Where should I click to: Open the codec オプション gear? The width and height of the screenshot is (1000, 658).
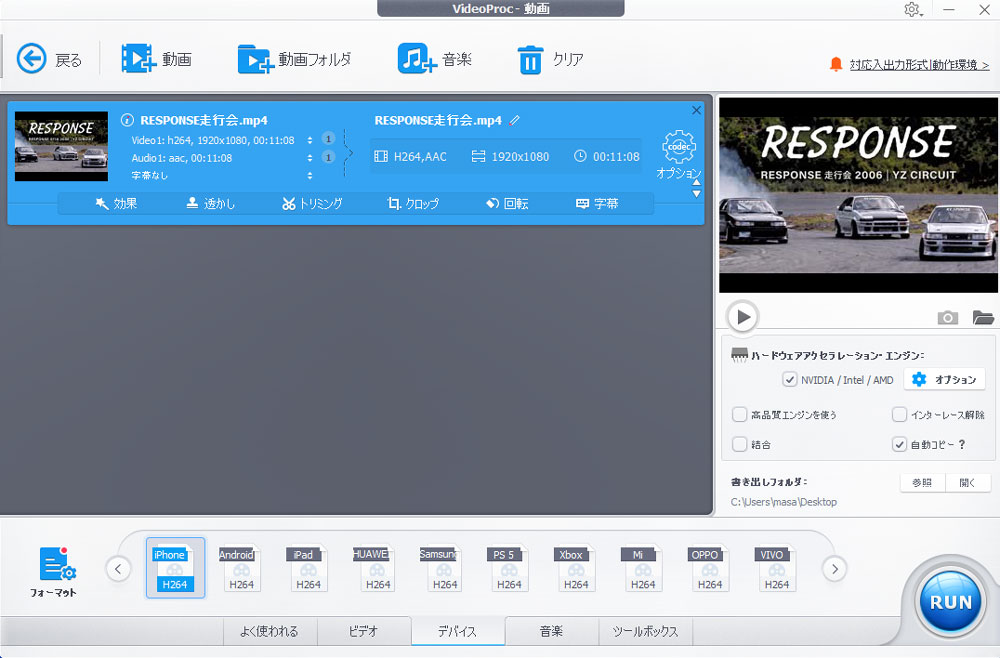coord(679,147)
